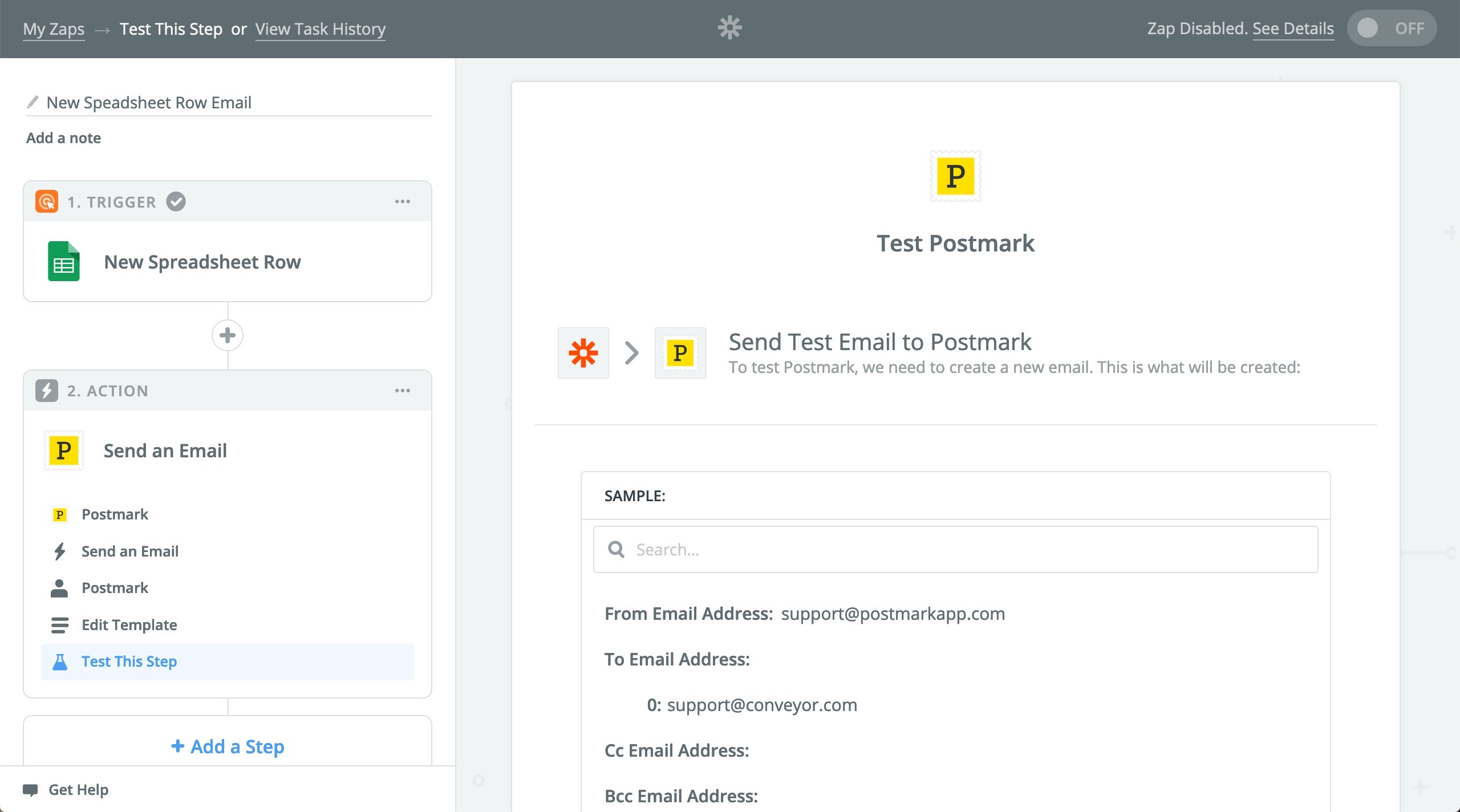
Task: Click the lines icon beside Edit Template
Action: [59, 625]
